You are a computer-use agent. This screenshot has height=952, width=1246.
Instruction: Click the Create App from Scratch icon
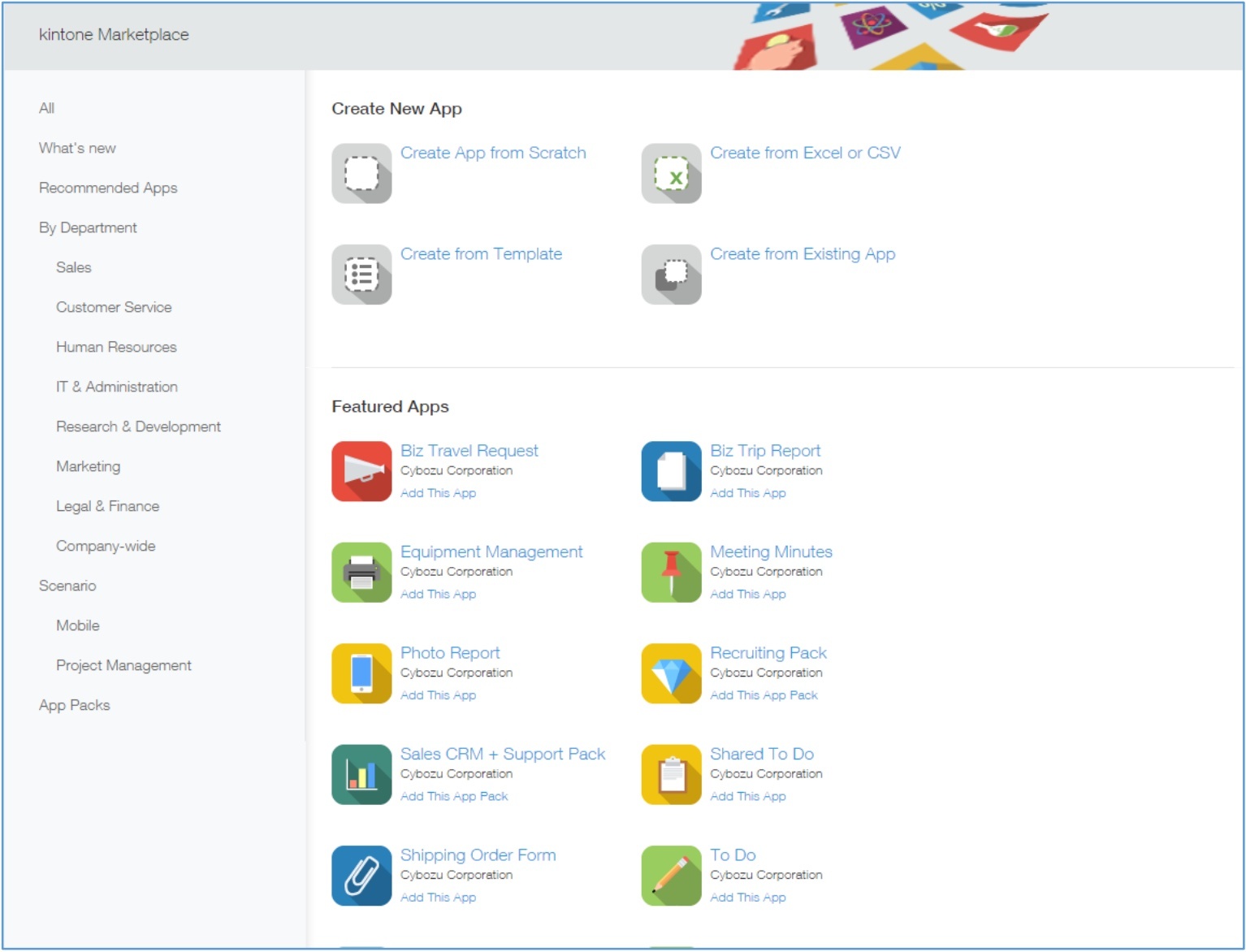point(361,173)
